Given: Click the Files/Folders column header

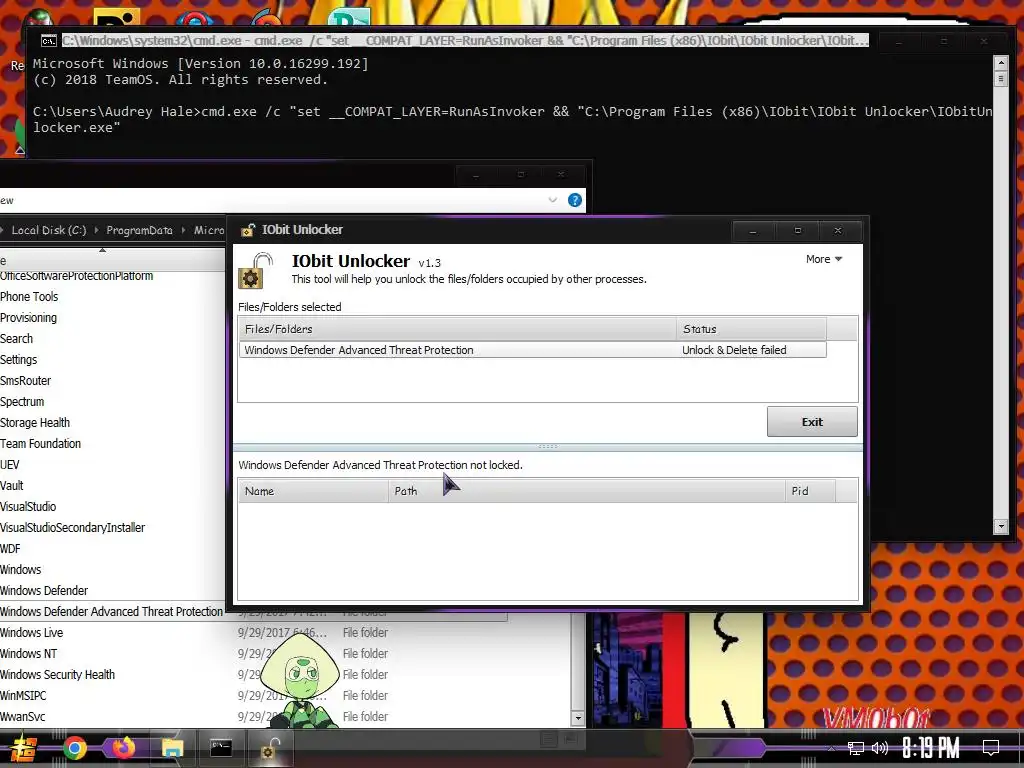Looking at the screenshot, I should coord(457,329).
